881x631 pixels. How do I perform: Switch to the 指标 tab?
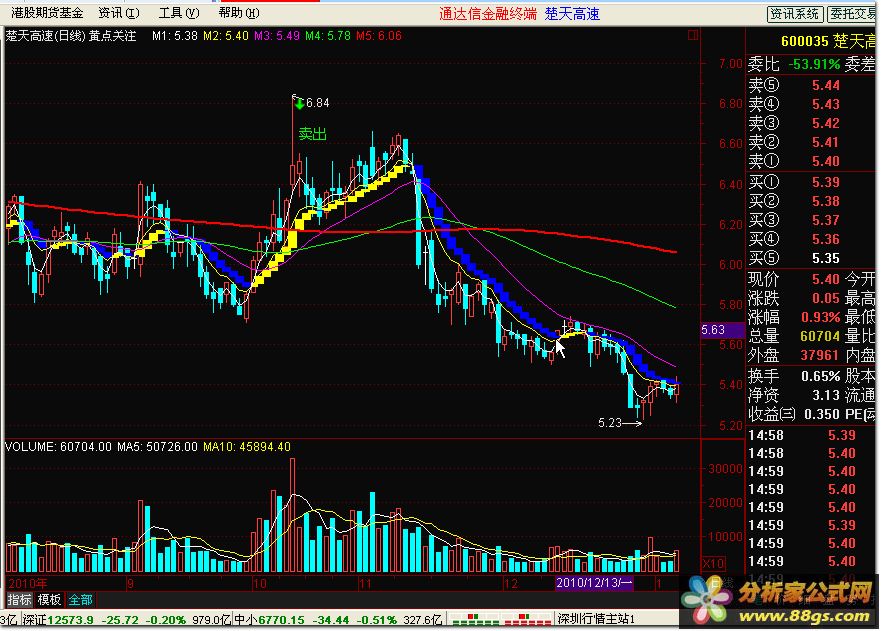coord(20,600)
